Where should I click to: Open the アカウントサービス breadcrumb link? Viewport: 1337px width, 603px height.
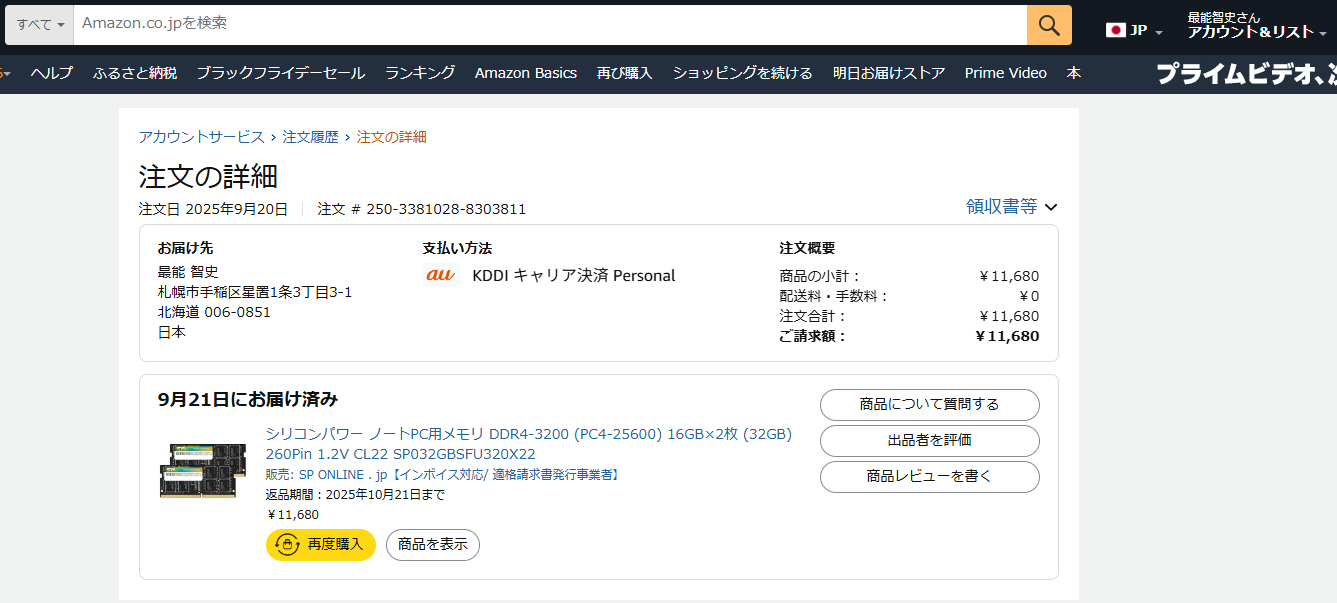(201, 137)
